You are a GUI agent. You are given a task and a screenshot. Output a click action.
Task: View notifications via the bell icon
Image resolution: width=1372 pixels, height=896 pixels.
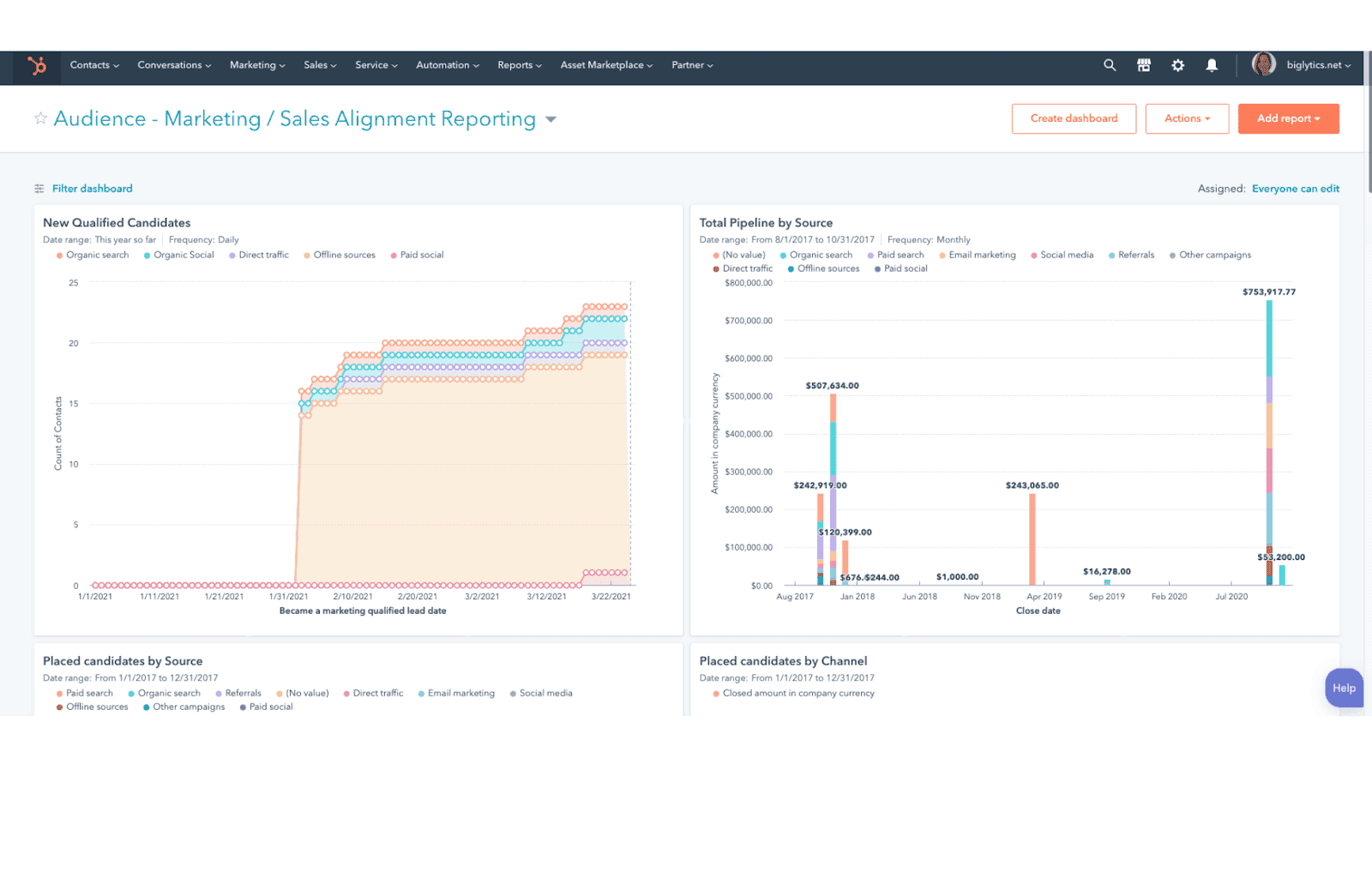pos(1212,65)
